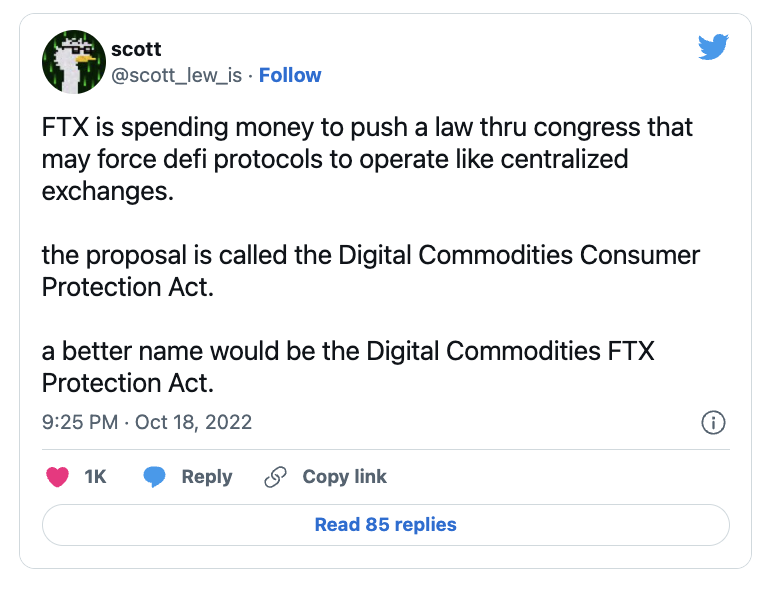This screenshot has height=590, width=768.
Task: Open the @scott_lew_is handle link
Action: click(176, 75)
